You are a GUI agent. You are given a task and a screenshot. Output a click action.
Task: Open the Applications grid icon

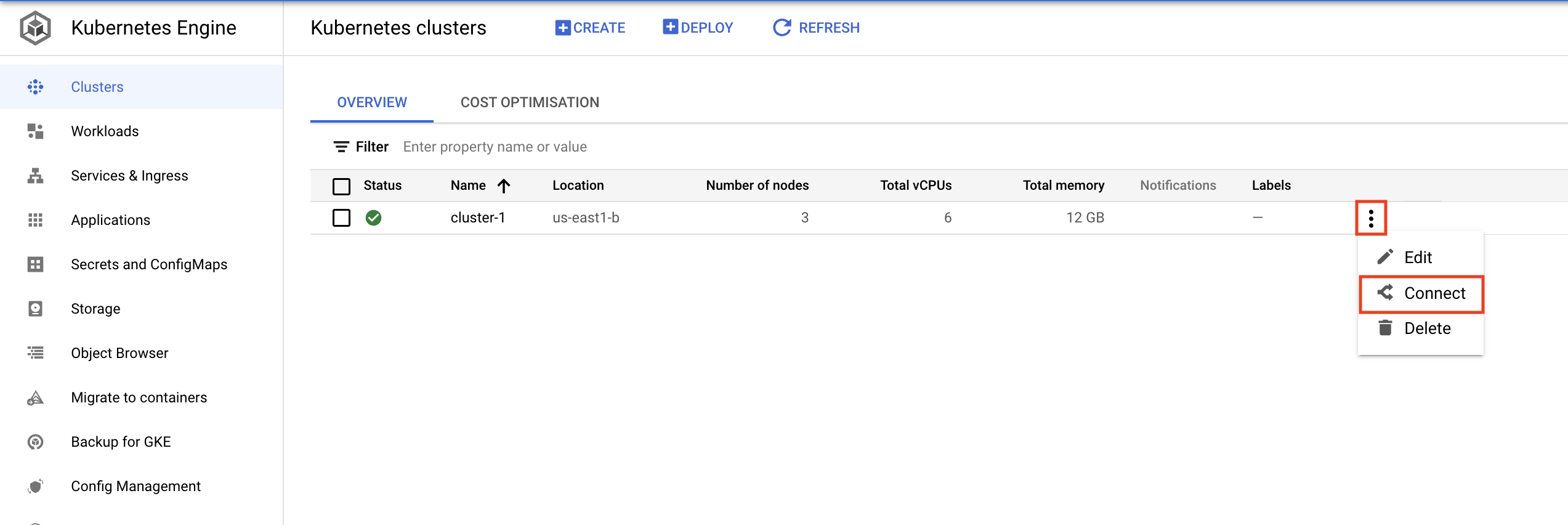(x=35, y=220)
